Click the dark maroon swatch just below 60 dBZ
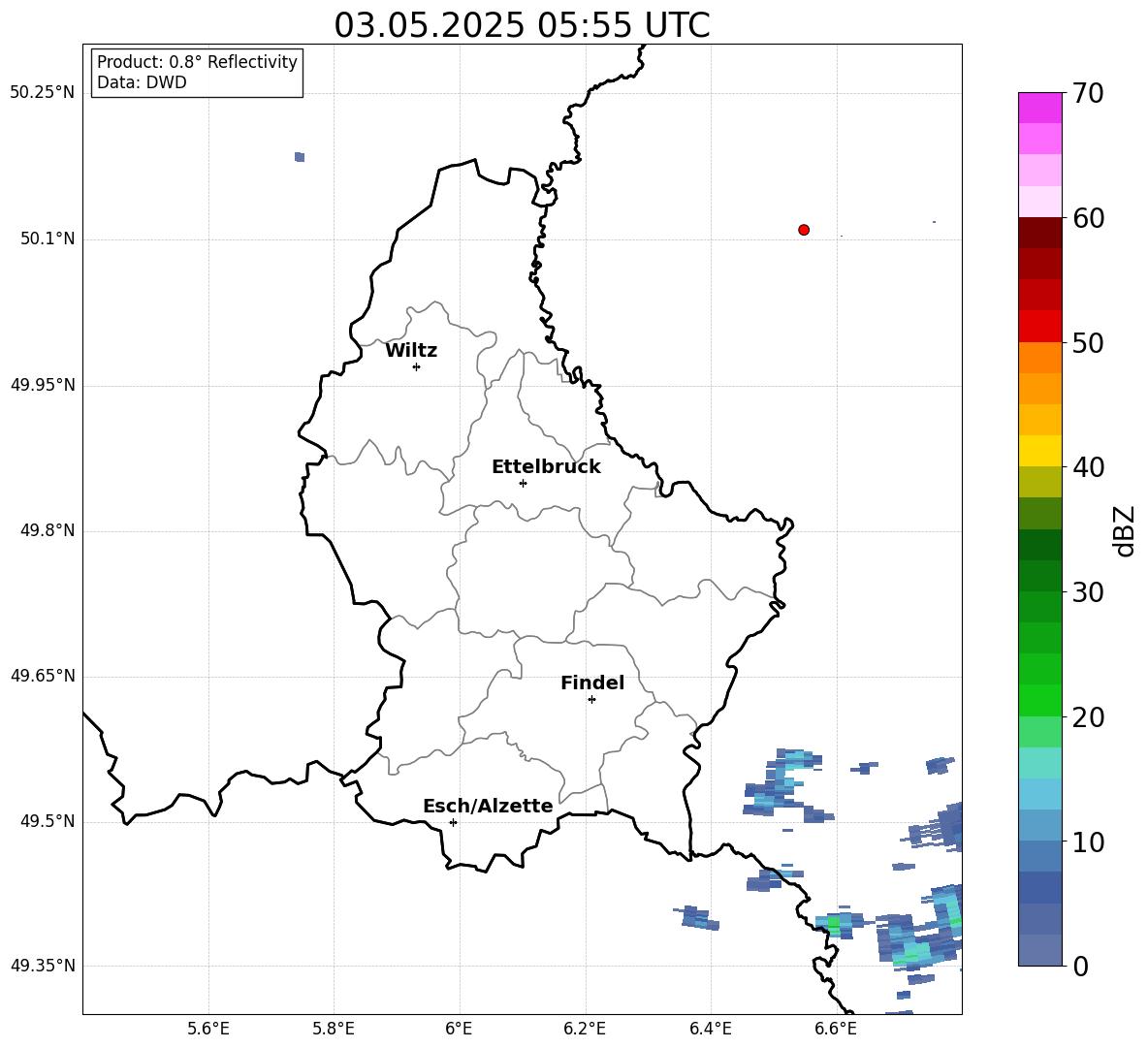The height and width of the screenshot is (1048, 1148). 1039,233
